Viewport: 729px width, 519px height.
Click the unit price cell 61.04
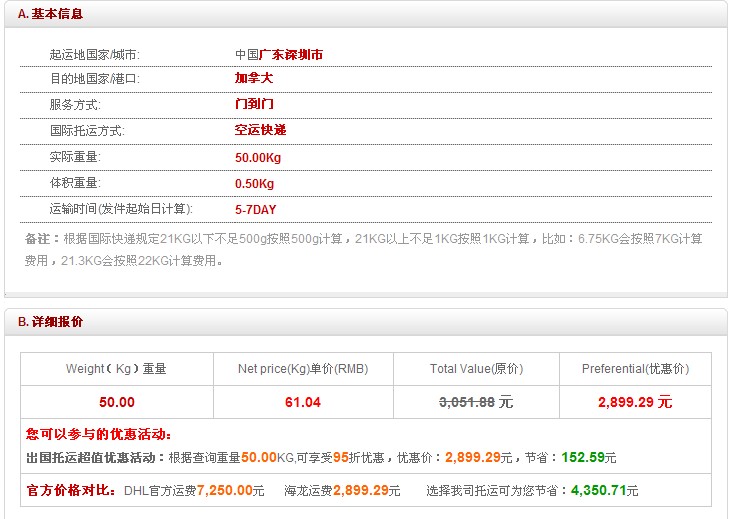click(x=303, y=402)
